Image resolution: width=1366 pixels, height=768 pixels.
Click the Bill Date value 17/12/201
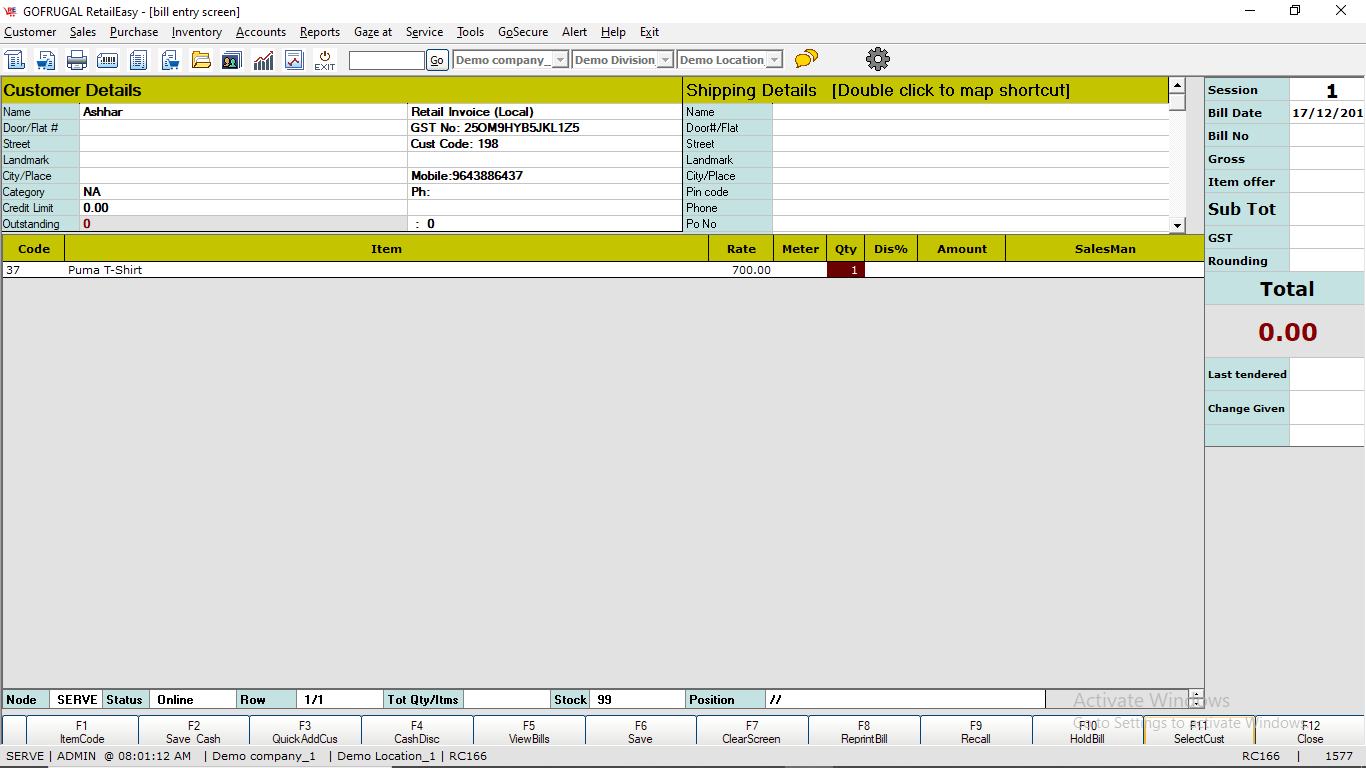[1327, 113]
